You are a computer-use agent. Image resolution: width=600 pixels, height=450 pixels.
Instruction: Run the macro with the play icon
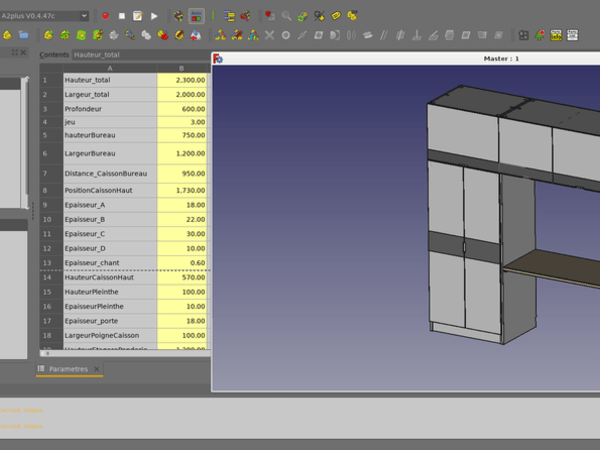(x=153, y=16)
